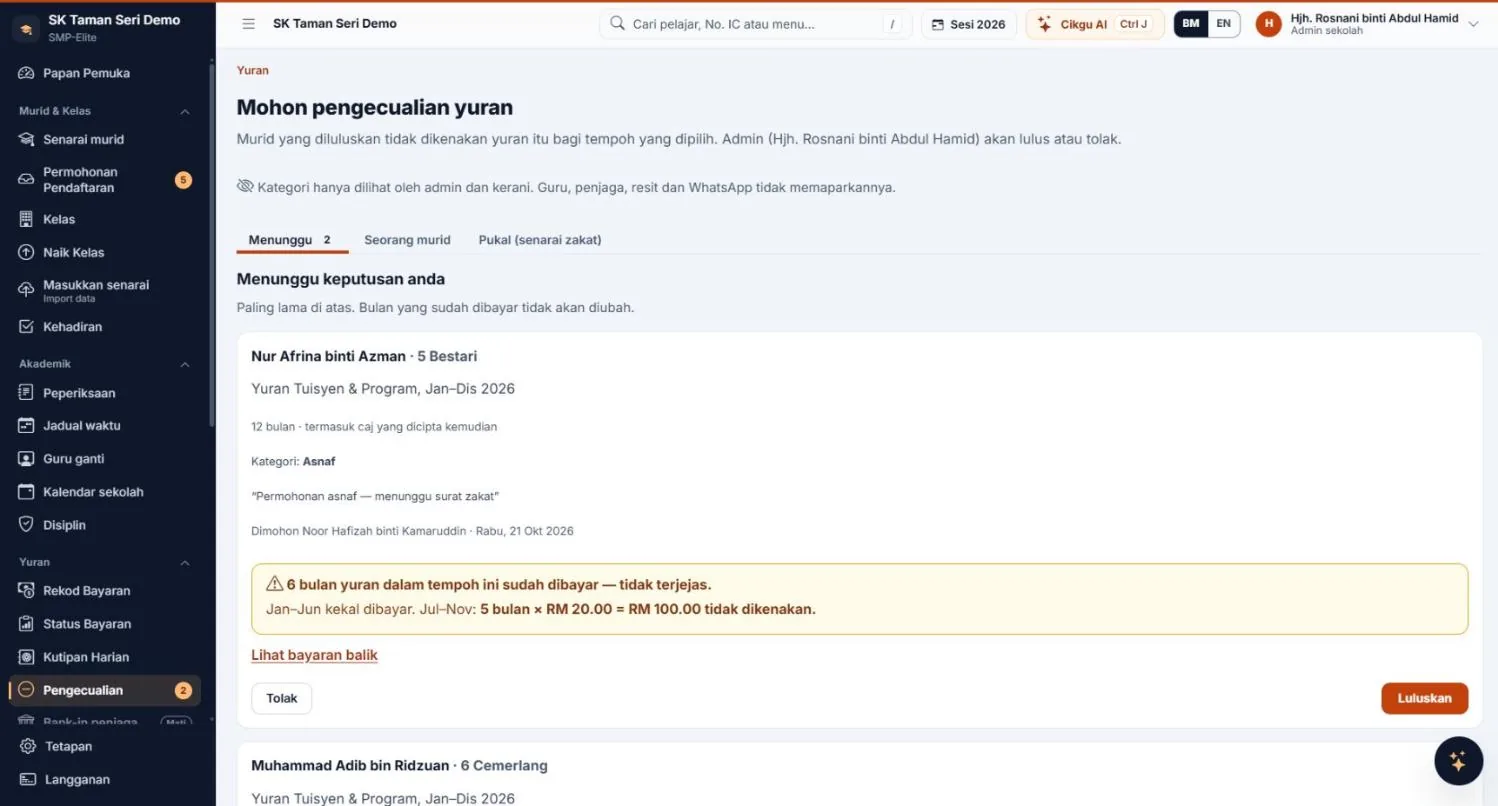This screenshot has width=1498, height=806.
Task: Click the Status Bayaran icon
Action: click(x=26, y=624)
